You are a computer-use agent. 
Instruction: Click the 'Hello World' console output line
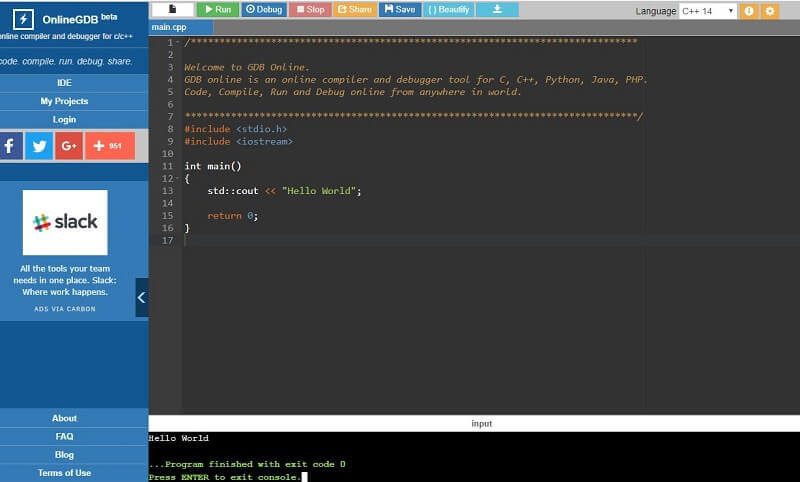179,438
